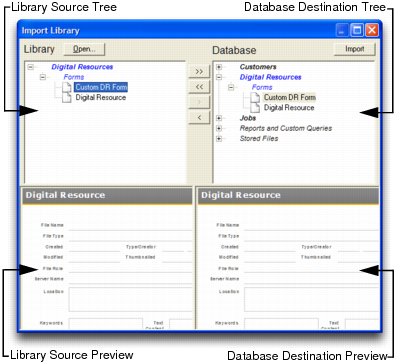
Task: Click Location box in Database preview
Action: tap(311, 300)
